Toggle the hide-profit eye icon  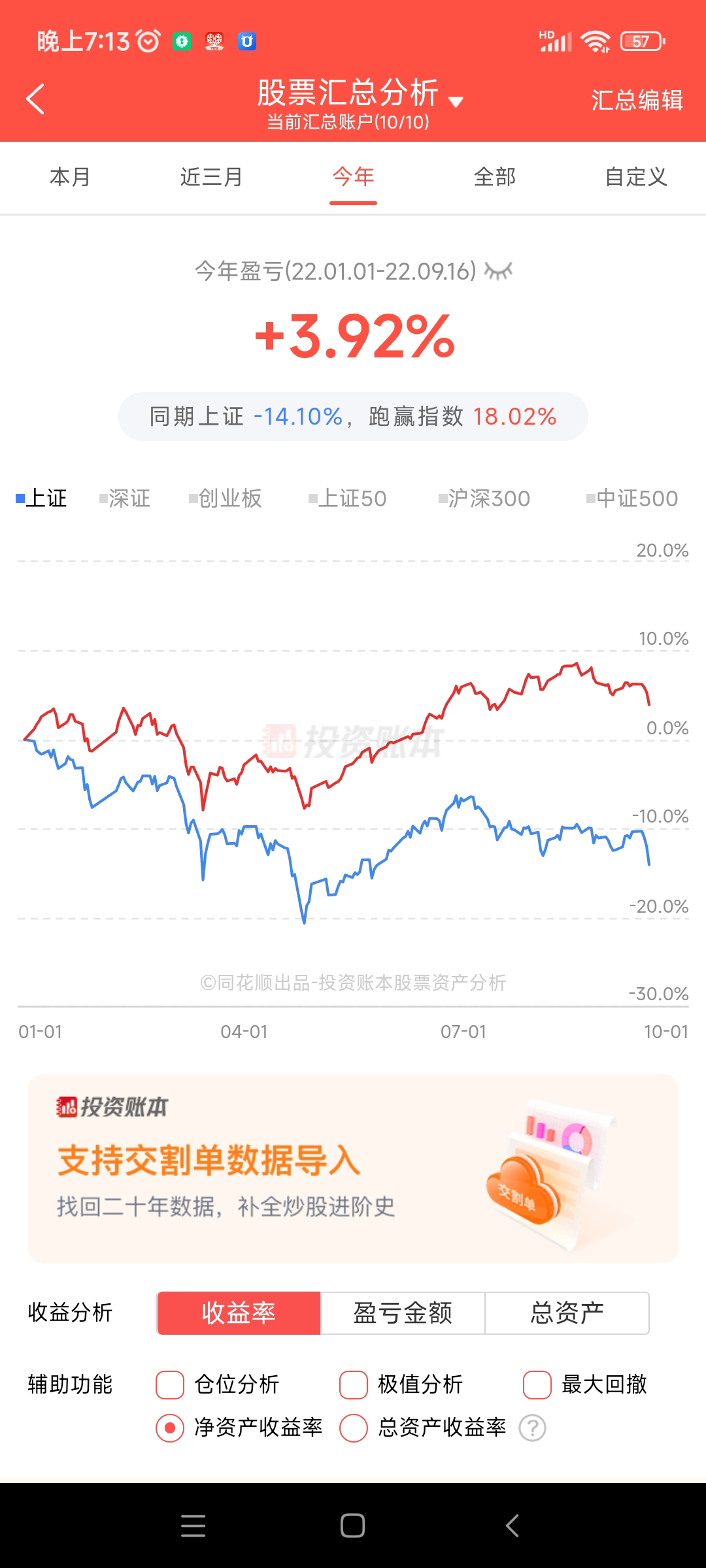(498, 271)
